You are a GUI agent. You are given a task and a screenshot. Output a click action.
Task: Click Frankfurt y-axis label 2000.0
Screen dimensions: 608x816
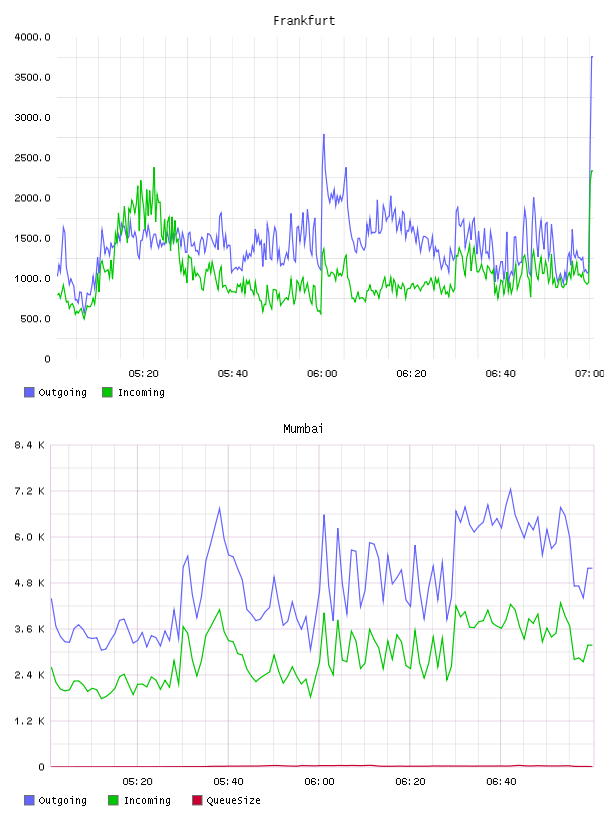pos(32,198)
